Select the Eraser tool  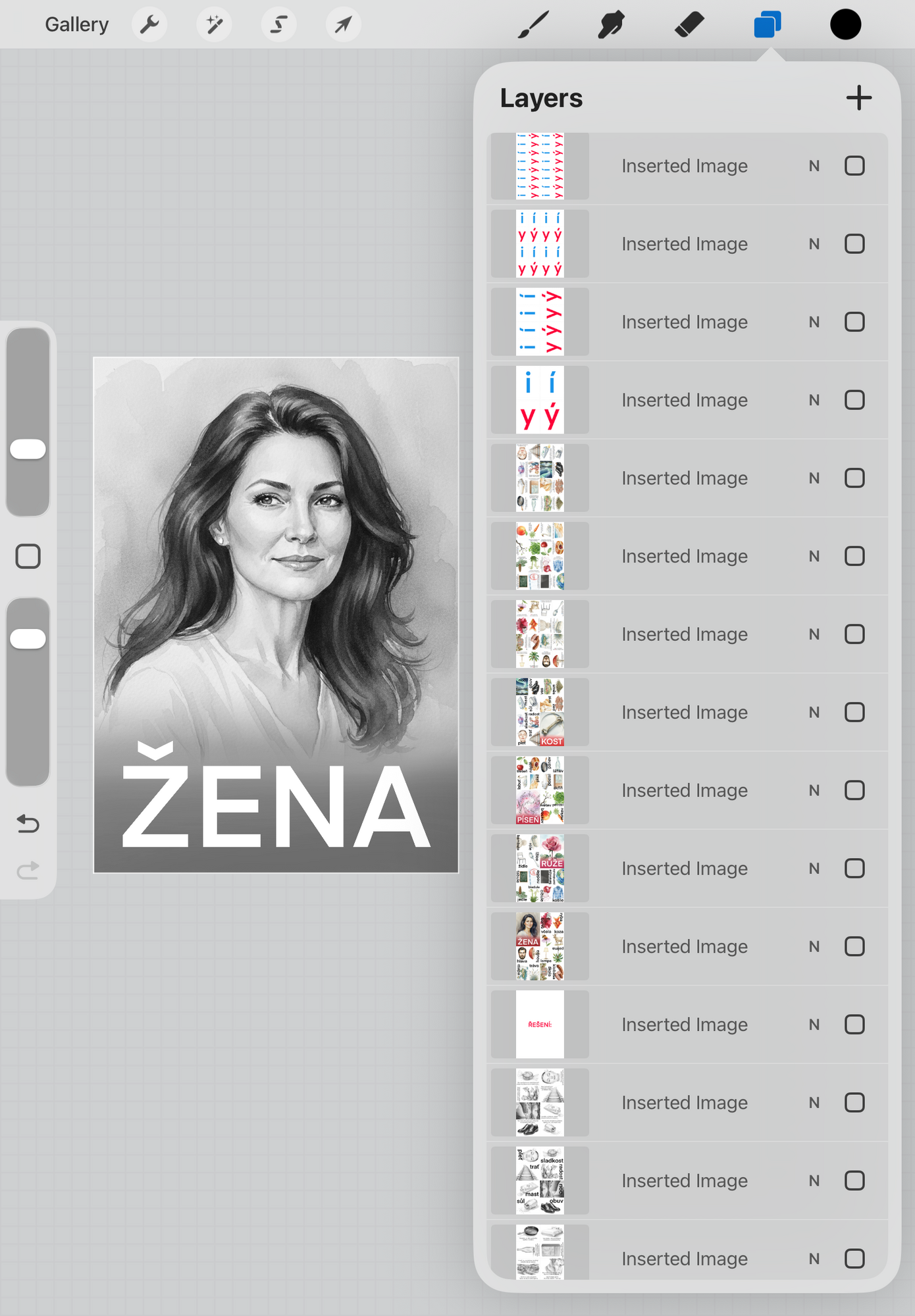(x=689, y=25)
